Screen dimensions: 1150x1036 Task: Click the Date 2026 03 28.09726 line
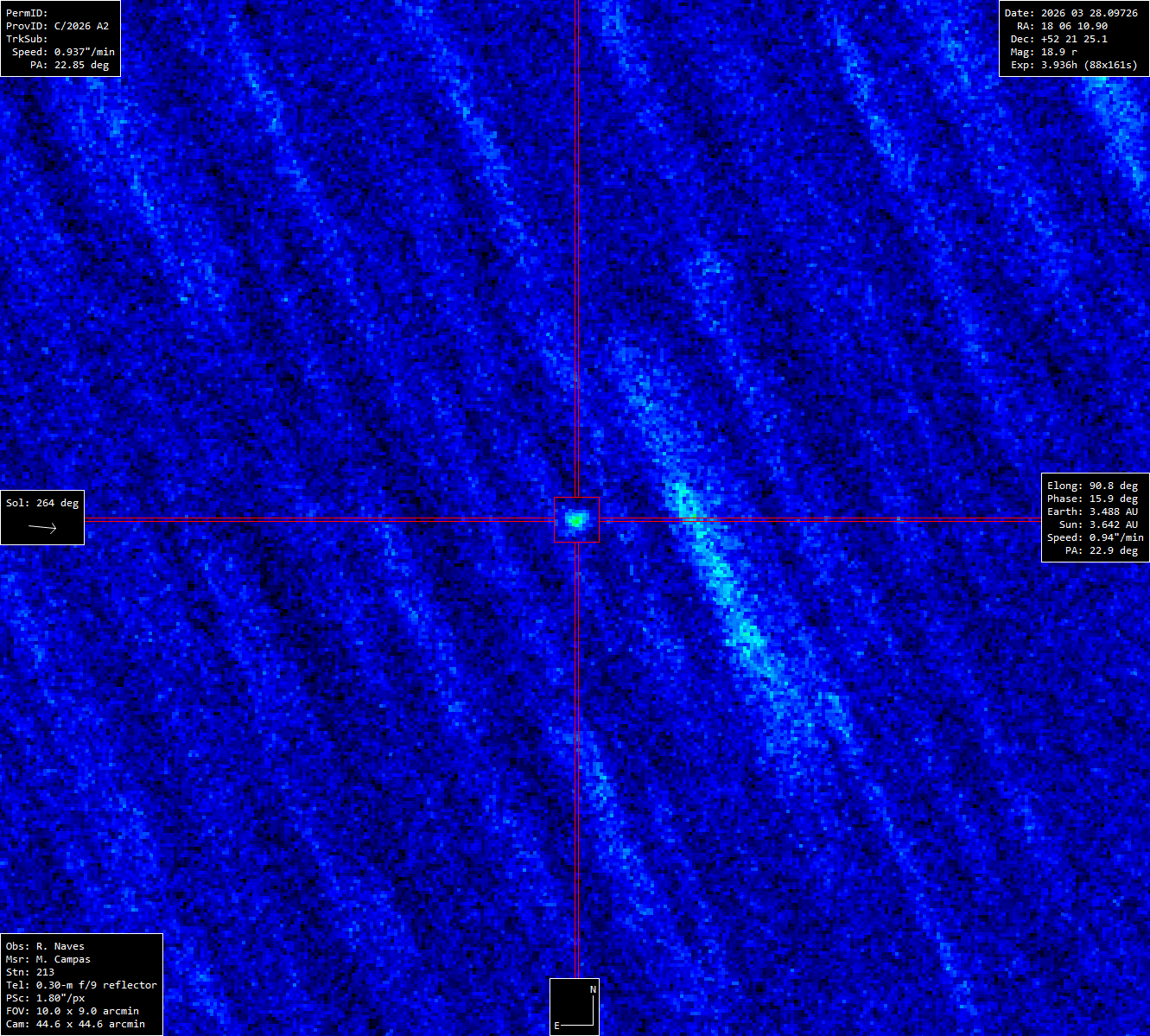[1071, 13]
